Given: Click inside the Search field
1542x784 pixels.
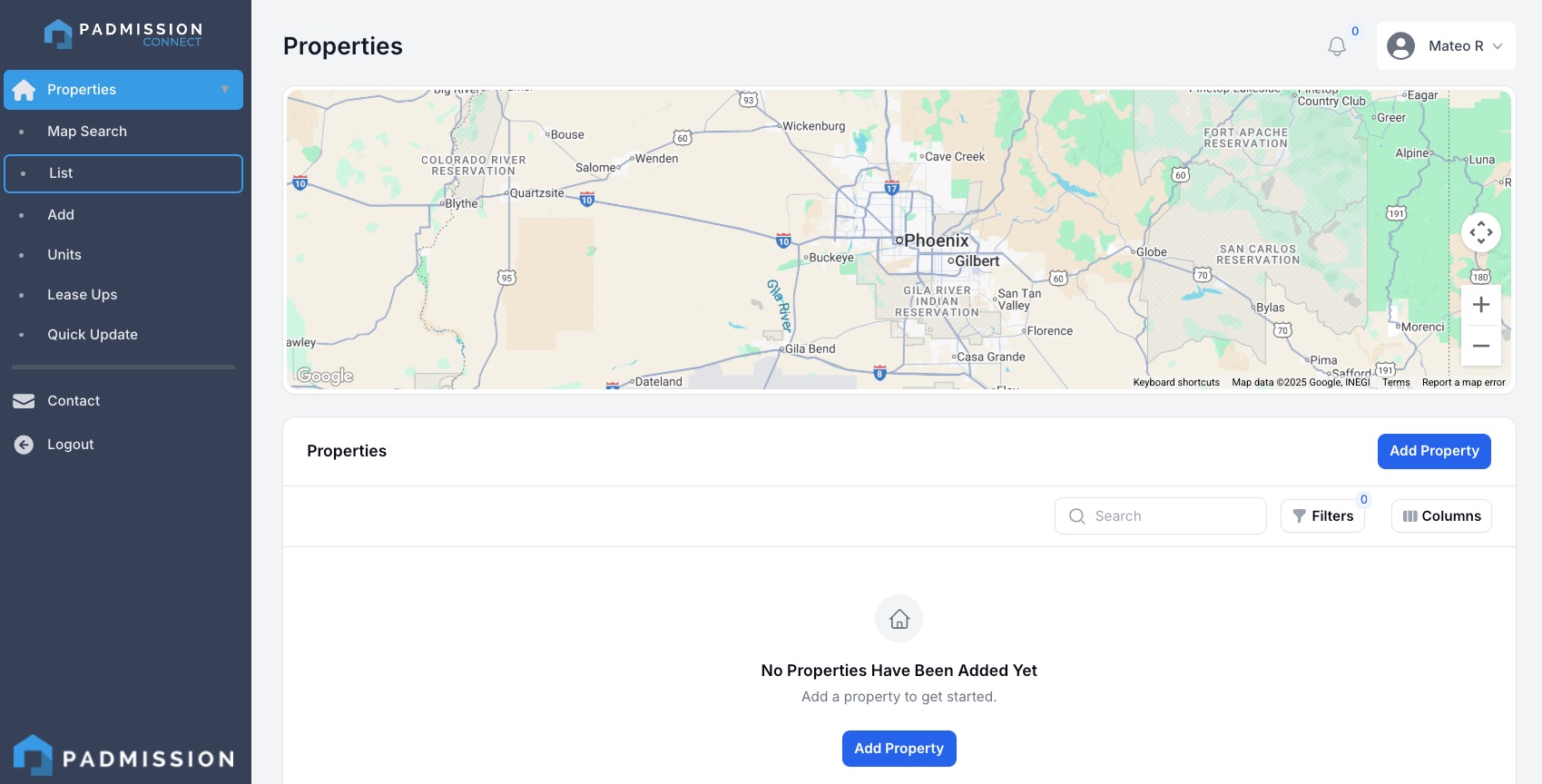Looking at the screenshot, I should (x=1160, y=515).
